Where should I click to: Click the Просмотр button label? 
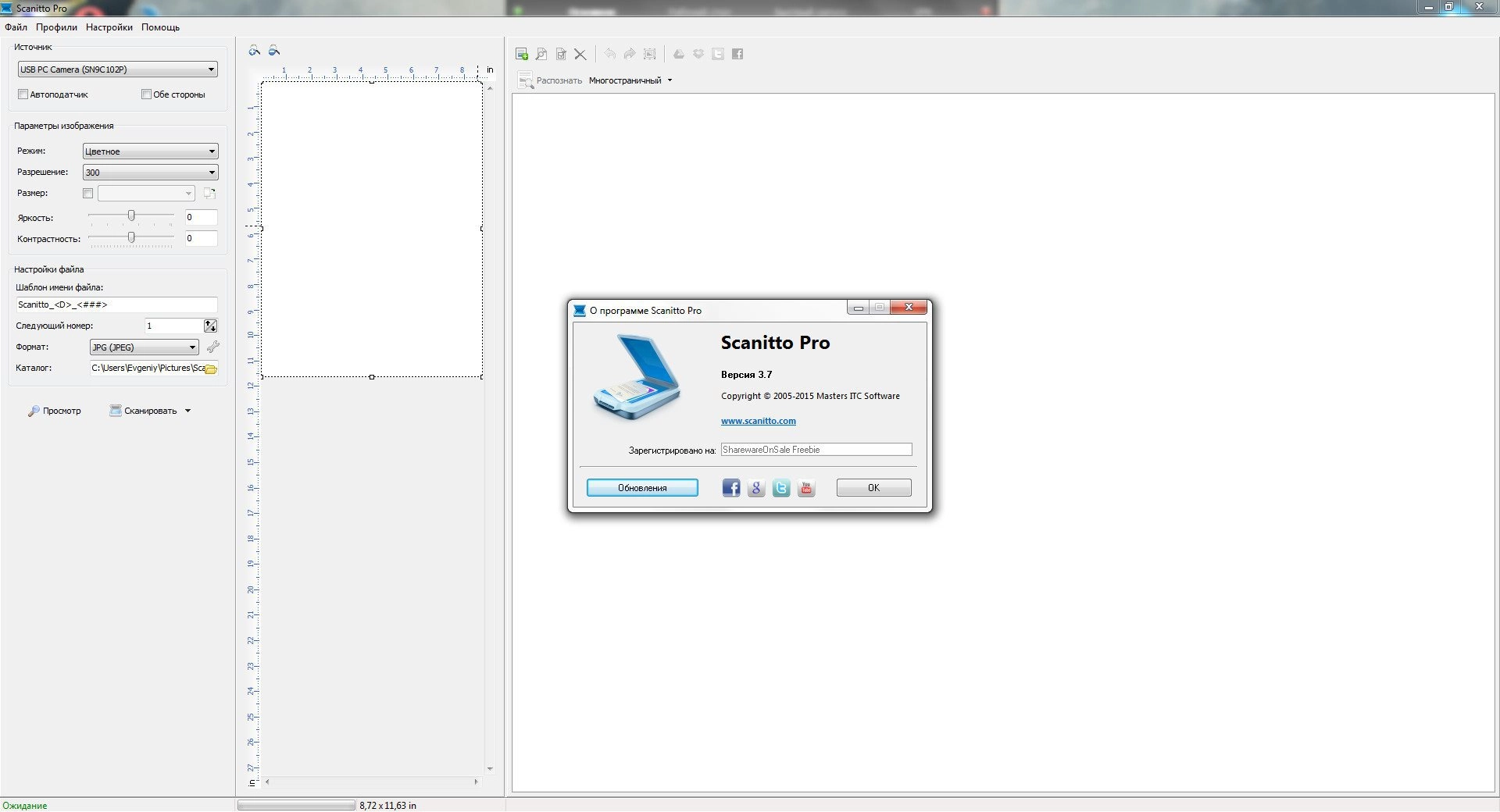point(62,411)
